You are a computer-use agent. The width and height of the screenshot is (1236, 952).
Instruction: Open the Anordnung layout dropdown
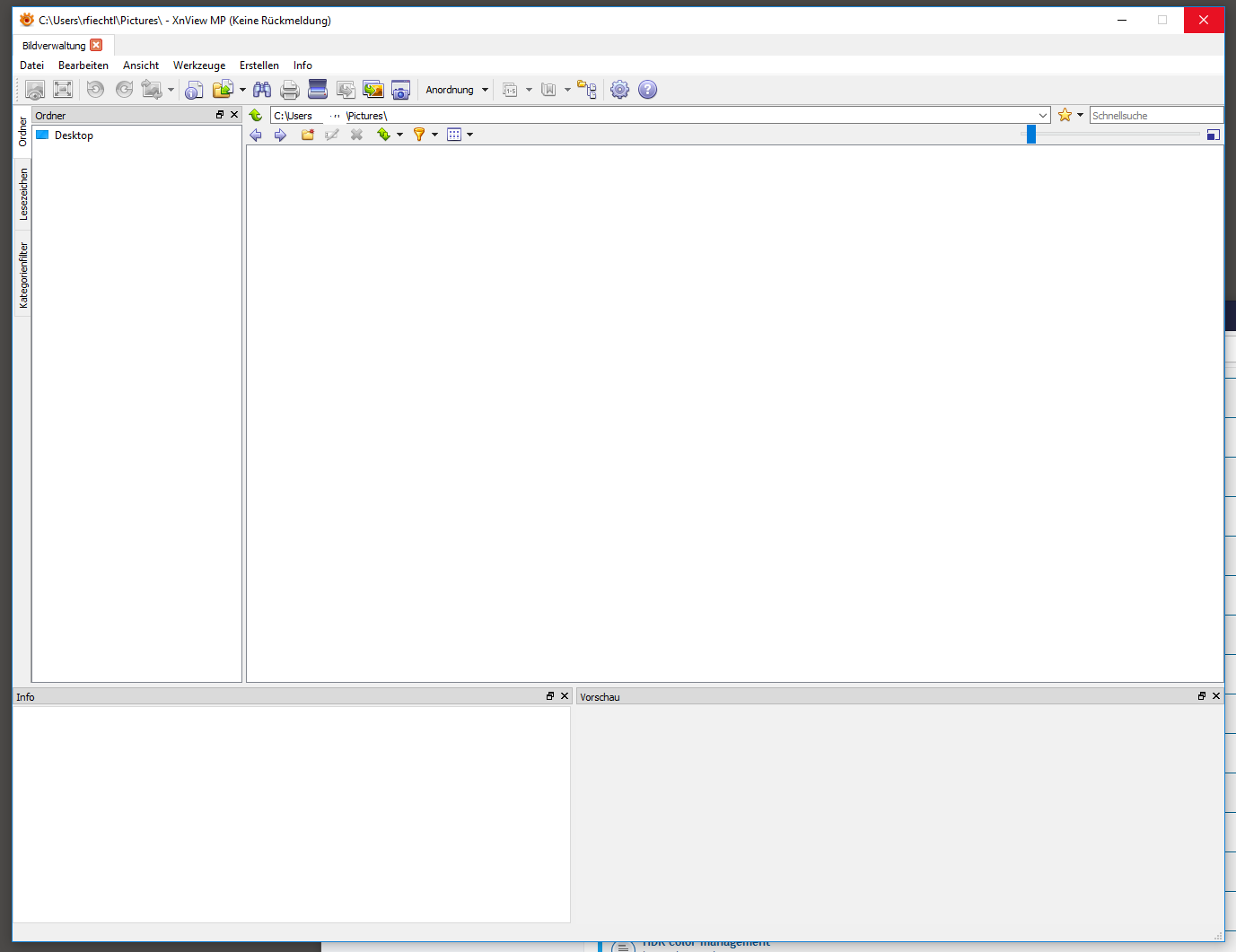[457, 90]
